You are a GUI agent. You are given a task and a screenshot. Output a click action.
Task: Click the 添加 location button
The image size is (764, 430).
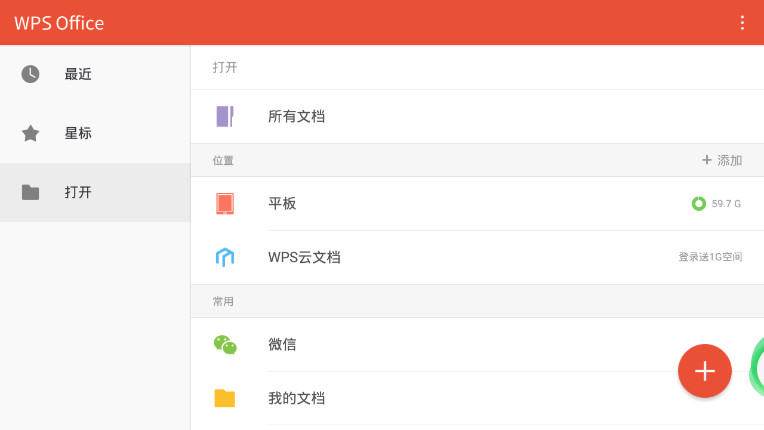pos(722,160)
